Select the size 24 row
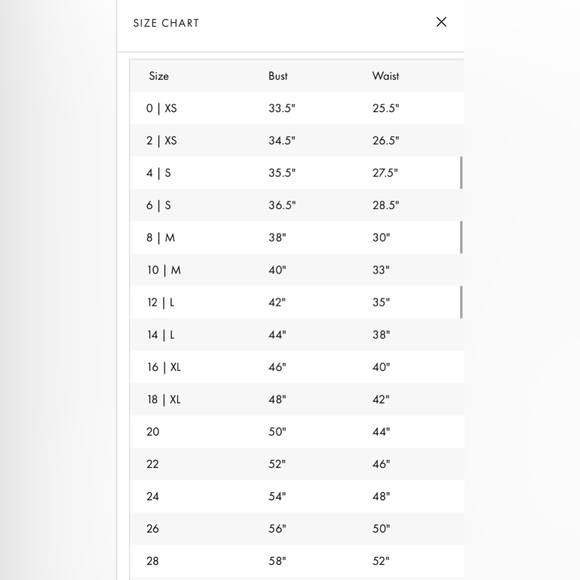This screenshot has height=580, width=580. pos(297,496)
